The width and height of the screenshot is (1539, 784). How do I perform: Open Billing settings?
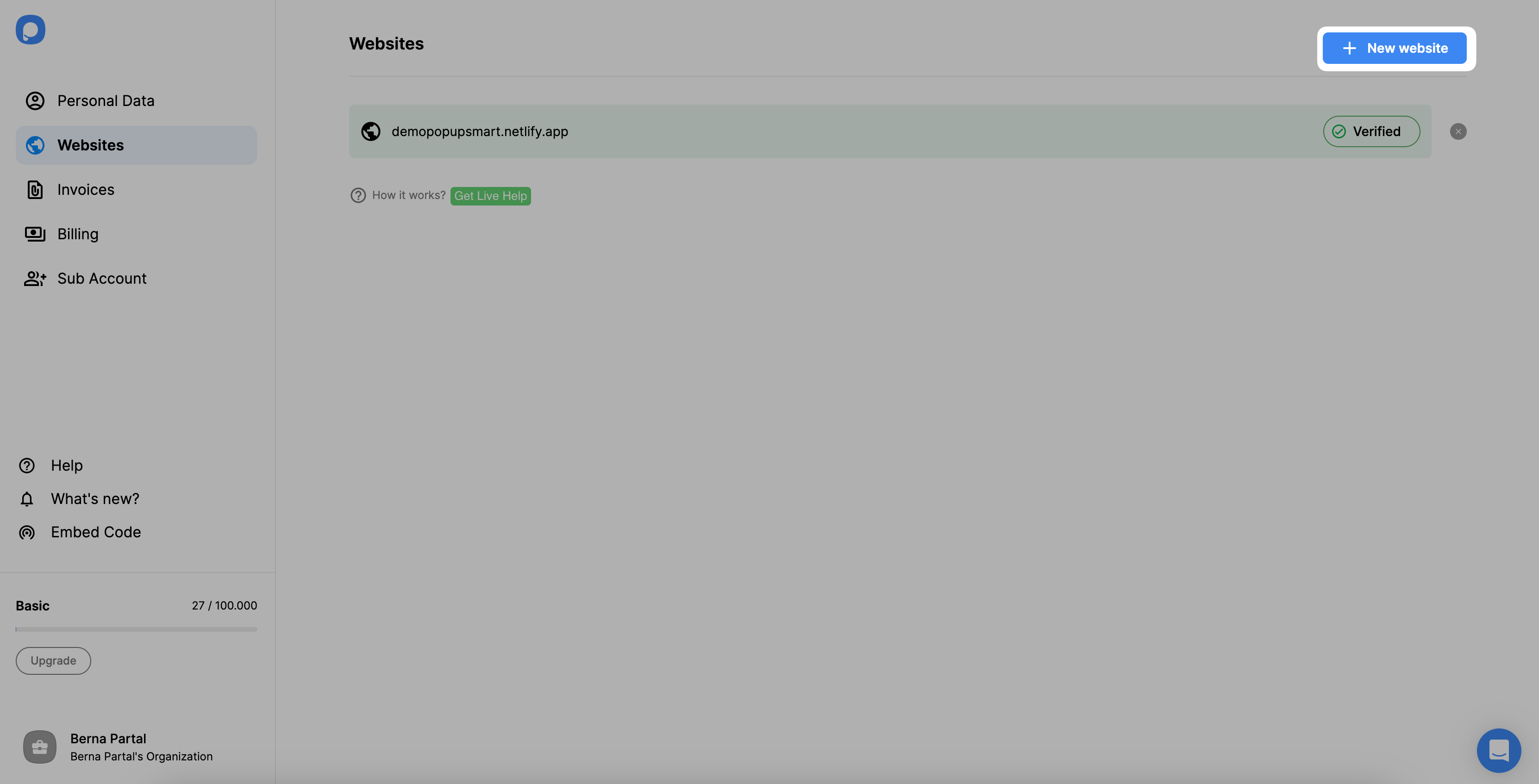click(77, 233)
